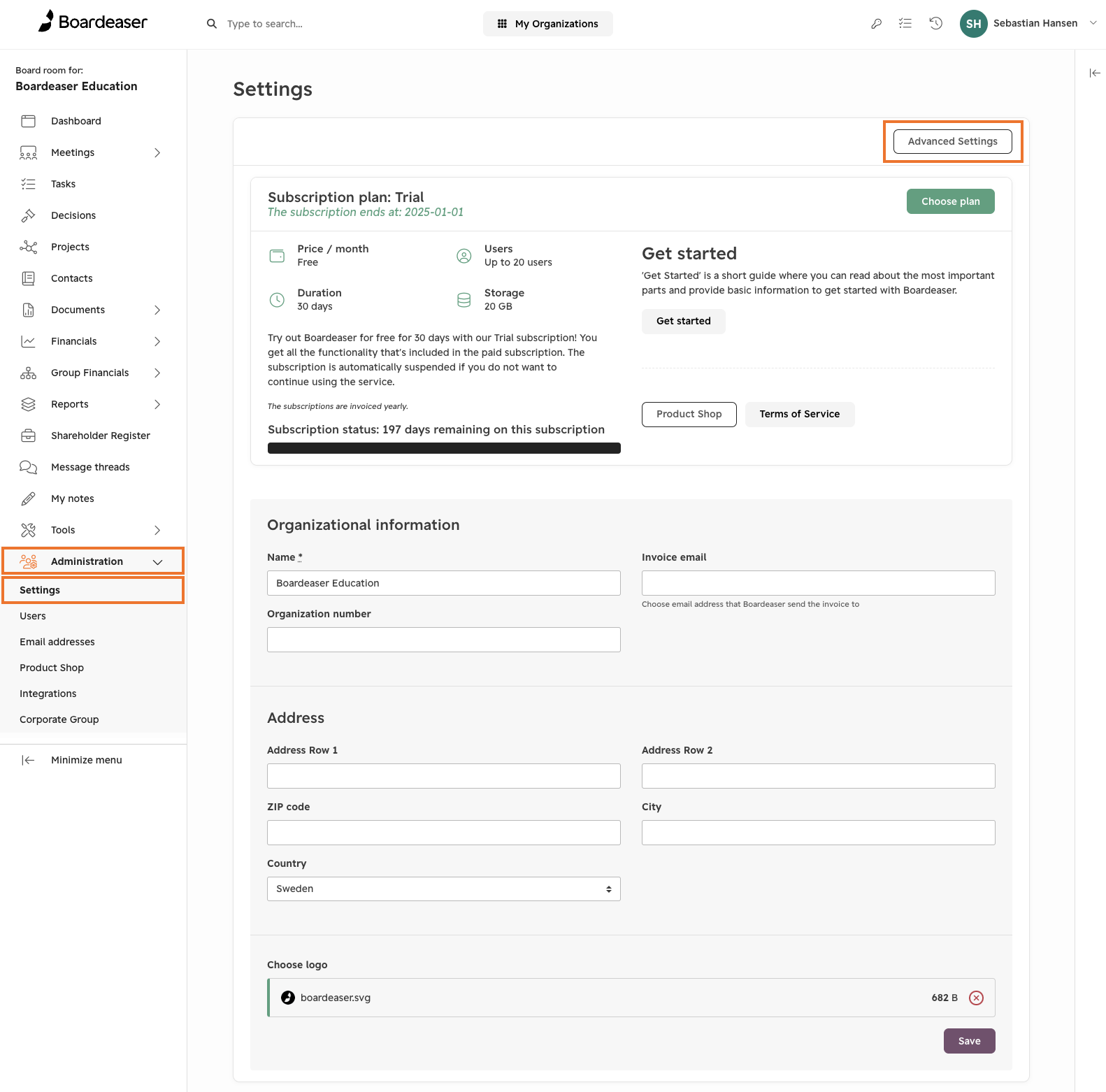The height and width of the screenshot is (1092, 1106).
Task: Open the Users submenu item
Action: pyautogui.click(x=33, y=616)
